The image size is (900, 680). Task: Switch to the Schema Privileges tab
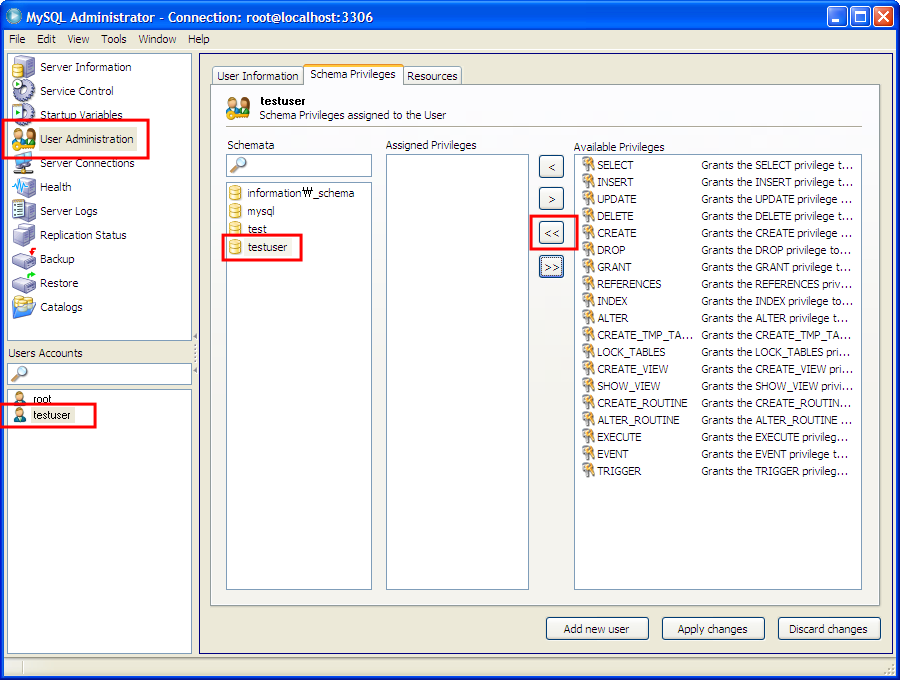point(353,74)
